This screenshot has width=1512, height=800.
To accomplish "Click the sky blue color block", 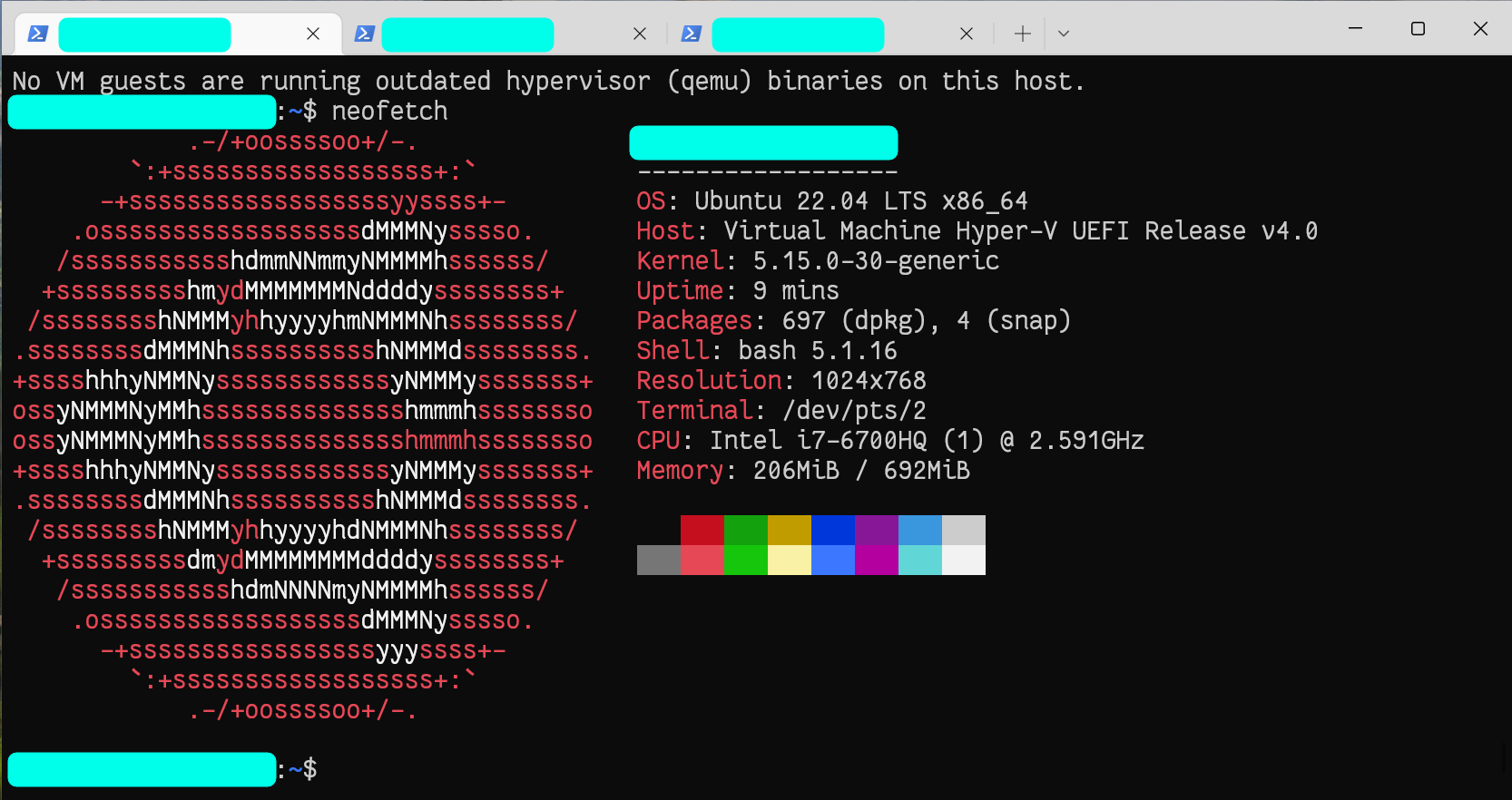I will point(920,530).
